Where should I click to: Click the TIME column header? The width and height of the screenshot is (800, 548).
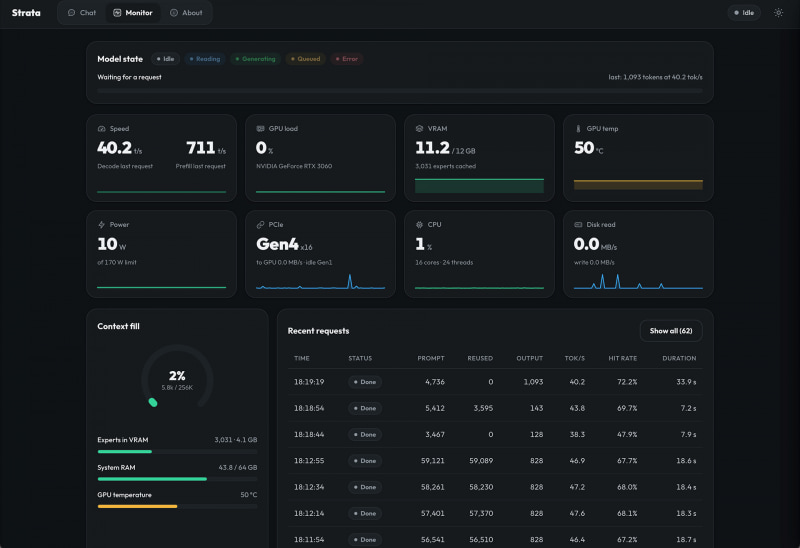pyautogui.click(x=302, y=358)
